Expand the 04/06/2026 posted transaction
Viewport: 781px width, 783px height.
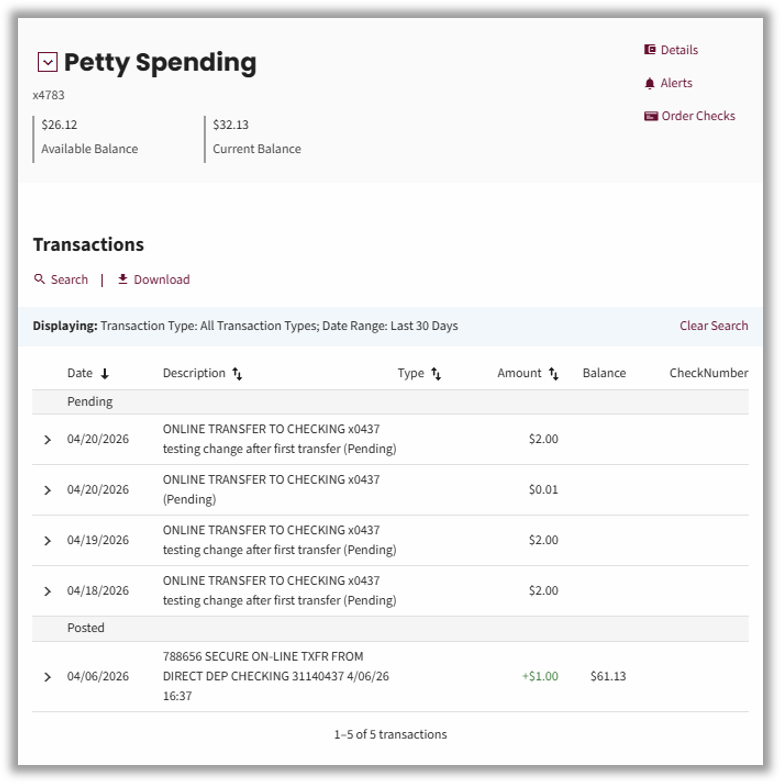click(47, 677)
